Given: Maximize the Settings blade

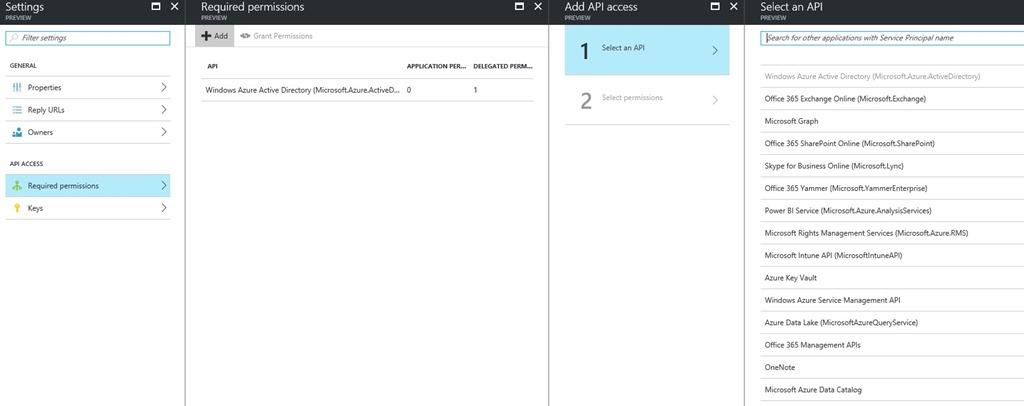Looking at the screenshot, I should pyautogui.click(x=155, y=7).
